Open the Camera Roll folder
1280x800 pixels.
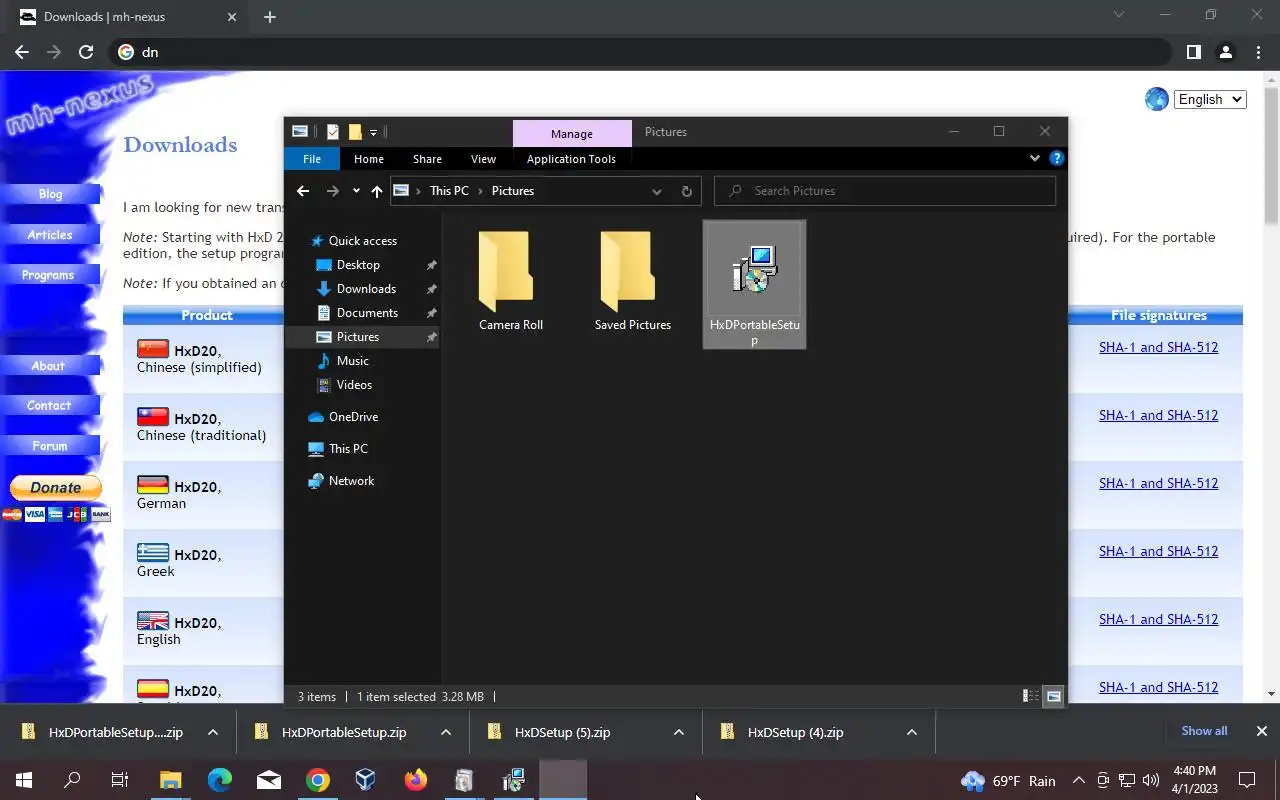tap(510, 281)
